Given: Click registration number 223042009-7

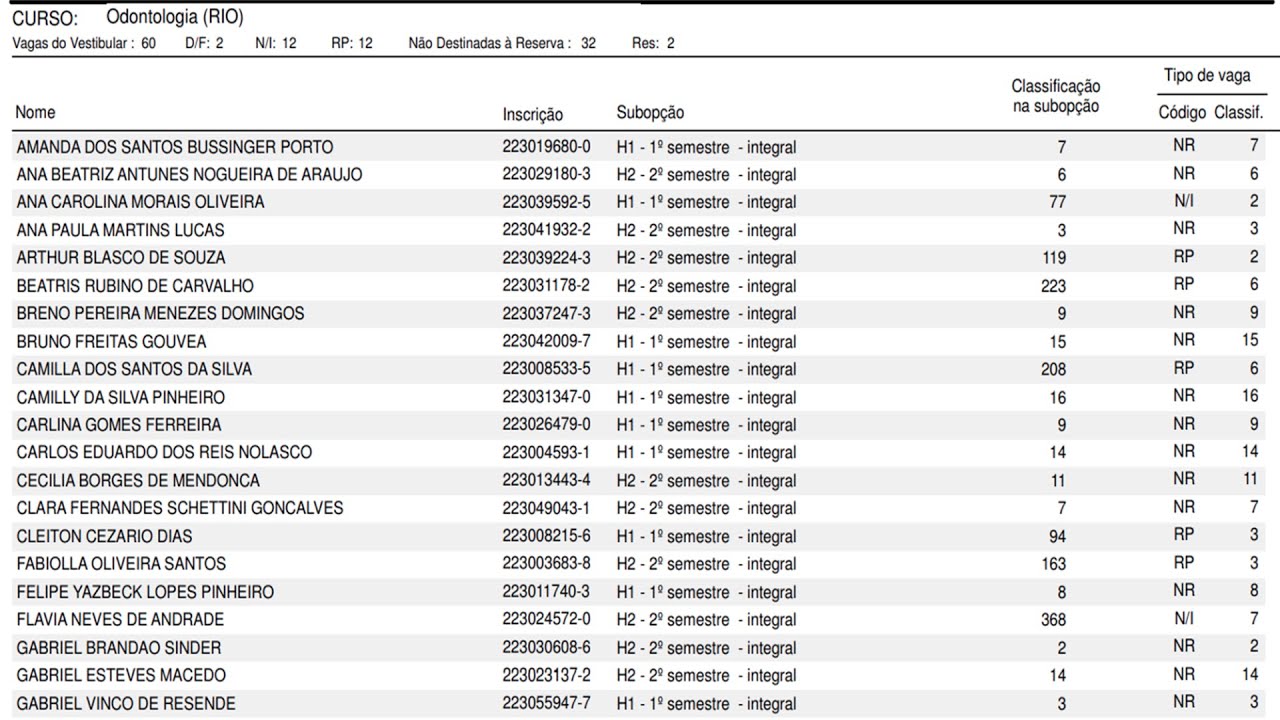Looking at the screenshot, I should pos(546,341).
